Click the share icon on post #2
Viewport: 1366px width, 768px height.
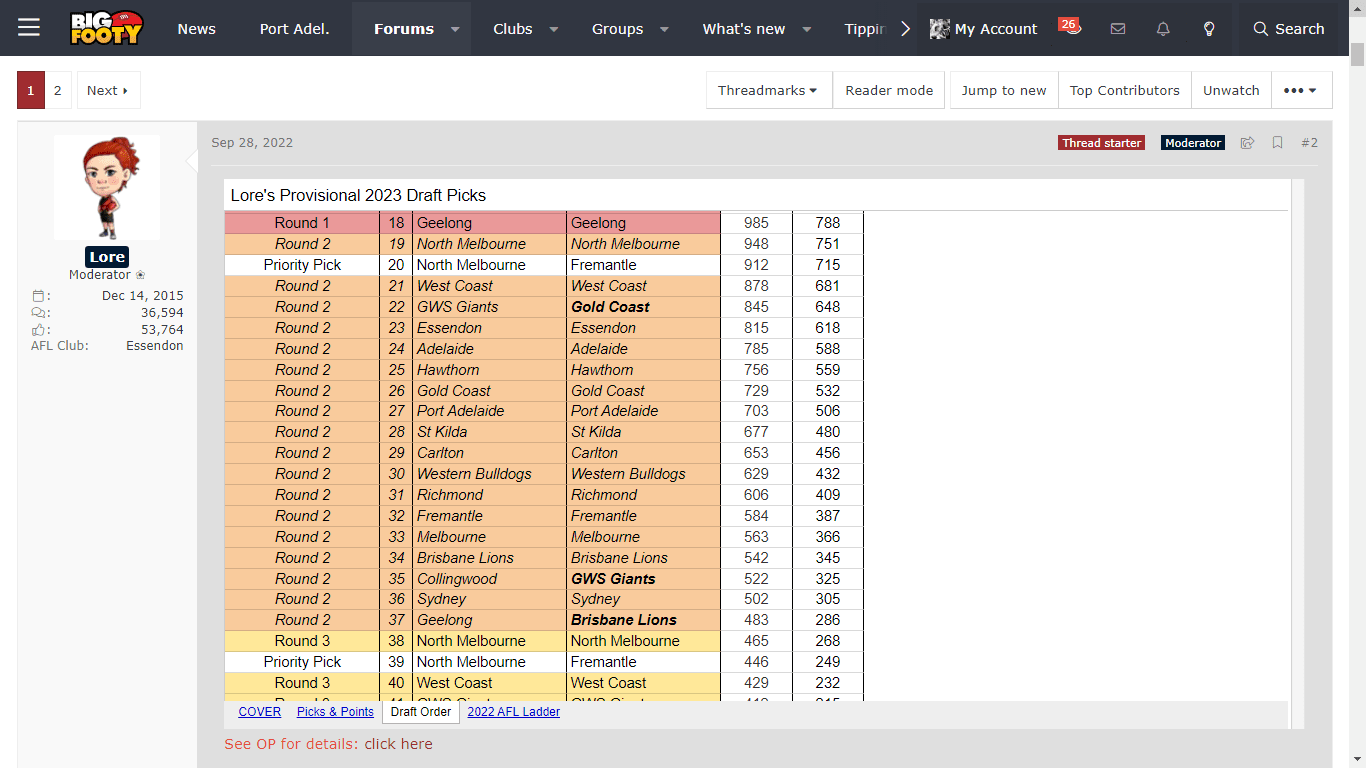[1247, 143]
